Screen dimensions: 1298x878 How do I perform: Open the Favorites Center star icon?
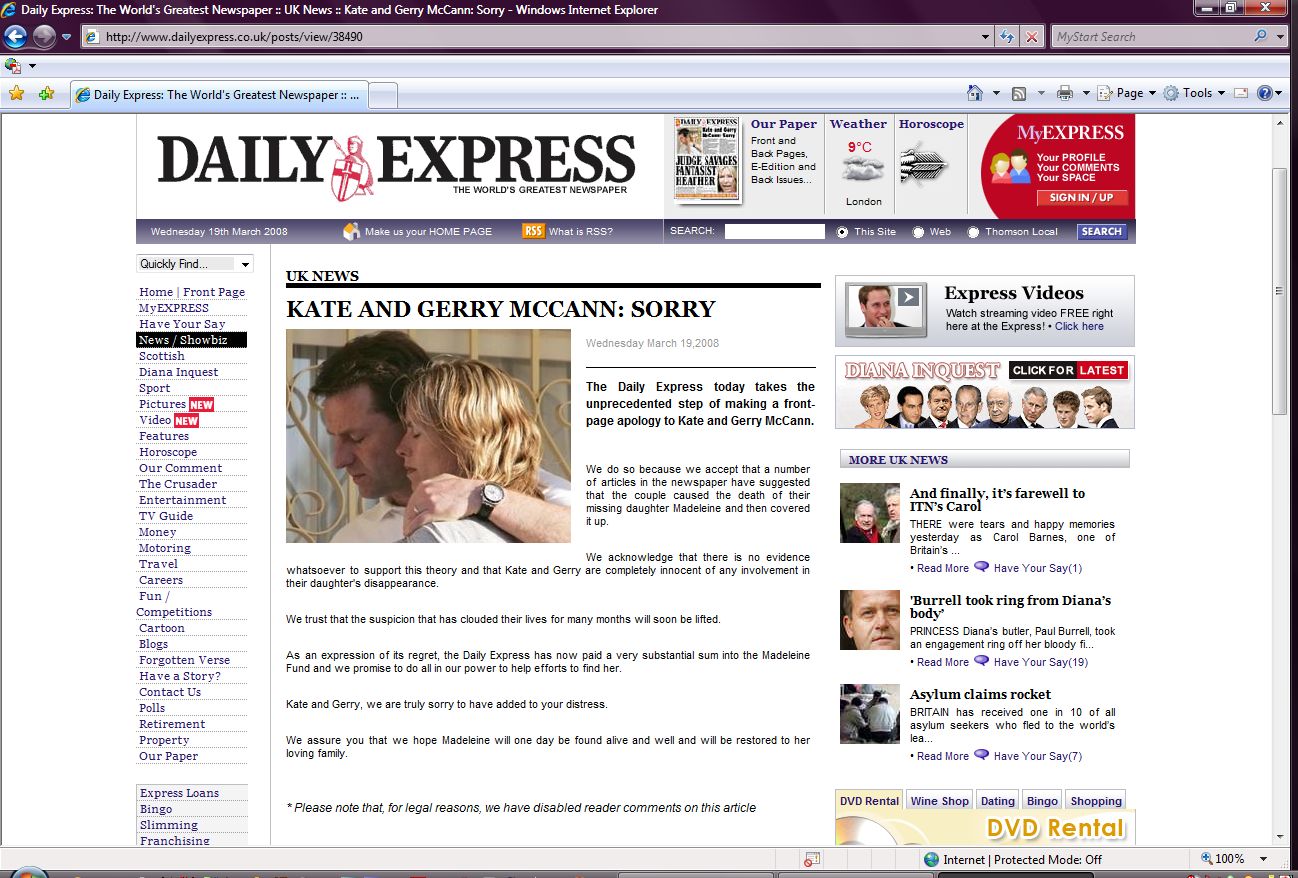16,94
